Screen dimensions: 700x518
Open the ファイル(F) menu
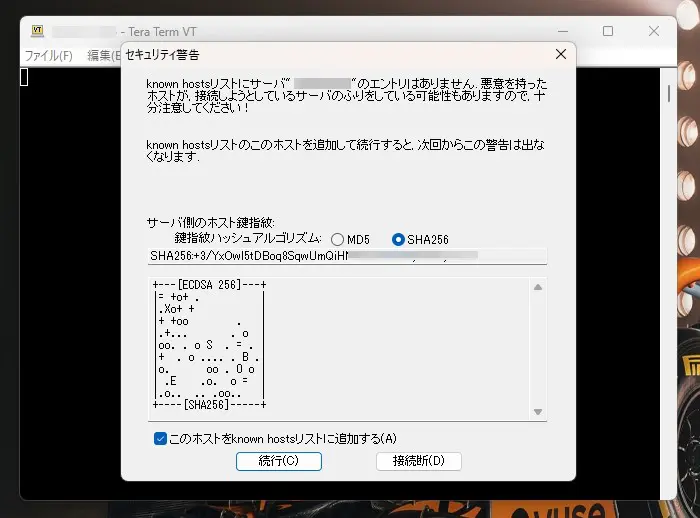pyautogui.click(x=48, y=55)
